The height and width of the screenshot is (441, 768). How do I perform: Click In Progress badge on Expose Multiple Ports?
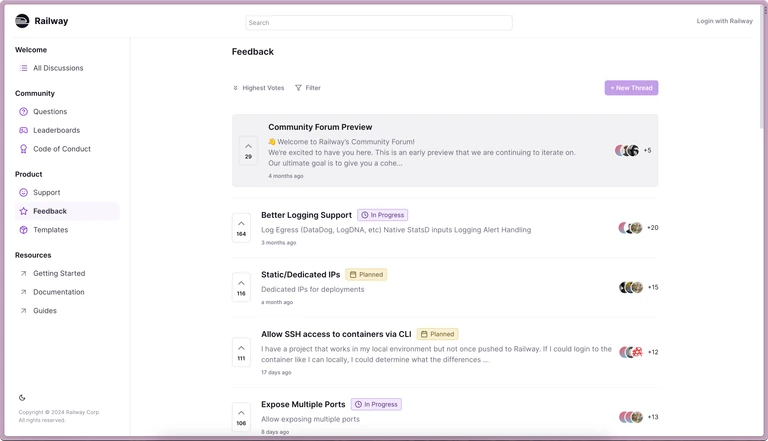pyautogui.click(x=376, y=405)
